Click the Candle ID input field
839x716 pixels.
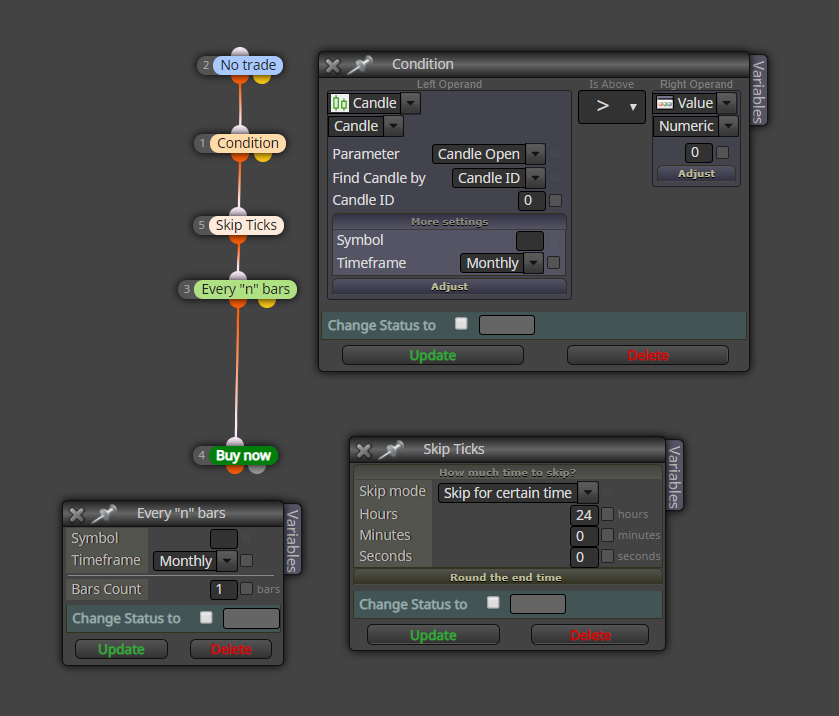(x=531, y=201)
